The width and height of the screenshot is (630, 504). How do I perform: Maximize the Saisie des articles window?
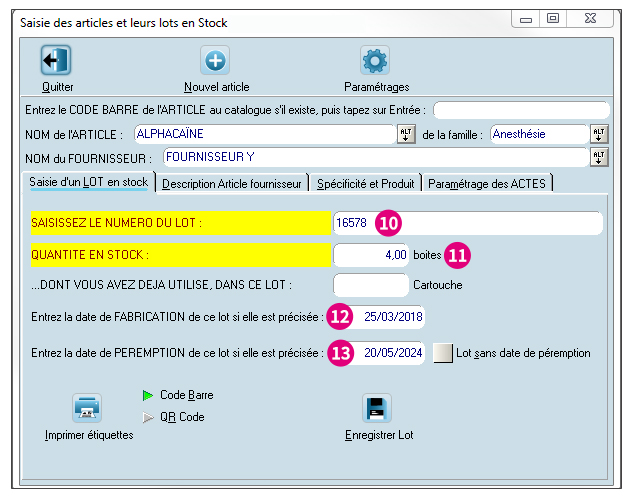tap(553, 18)
